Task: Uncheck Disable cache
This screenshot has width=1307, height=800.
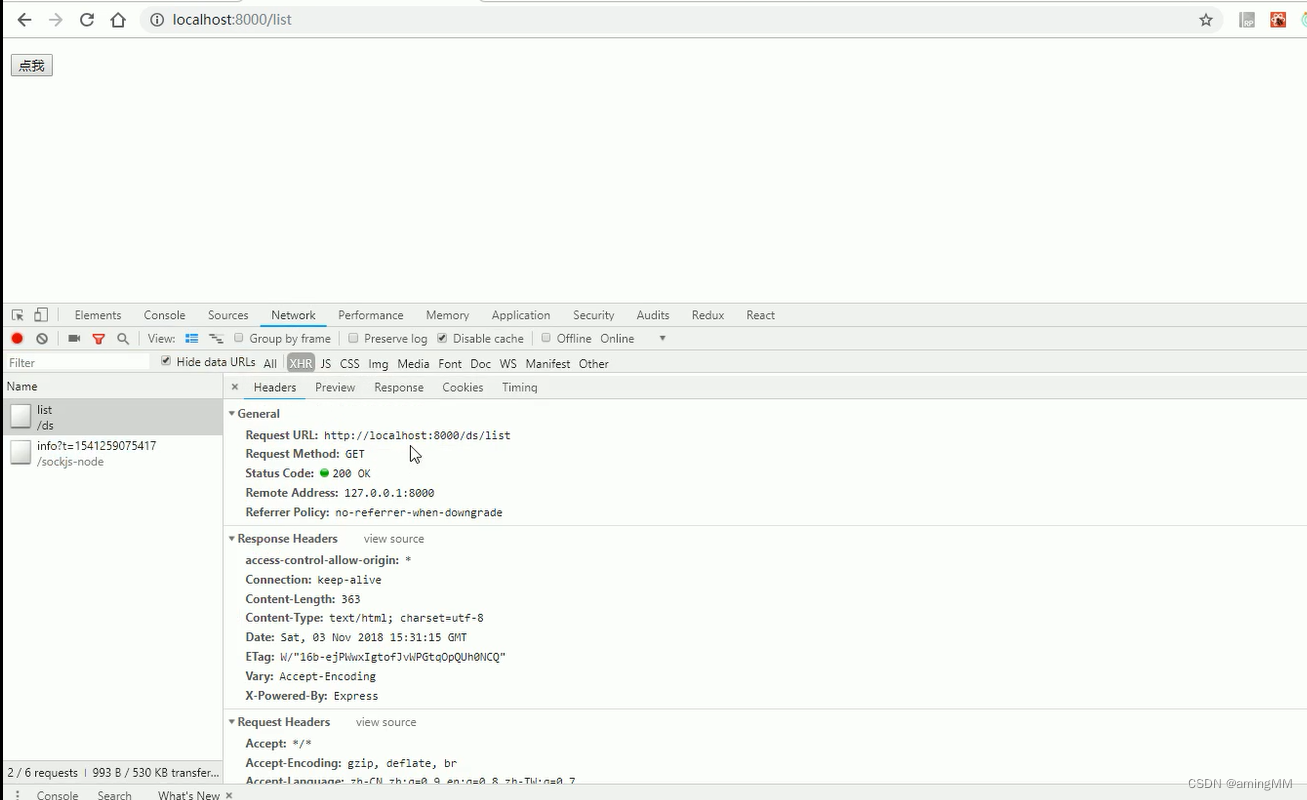Action: pyautogui.click(x=442, y=338)
